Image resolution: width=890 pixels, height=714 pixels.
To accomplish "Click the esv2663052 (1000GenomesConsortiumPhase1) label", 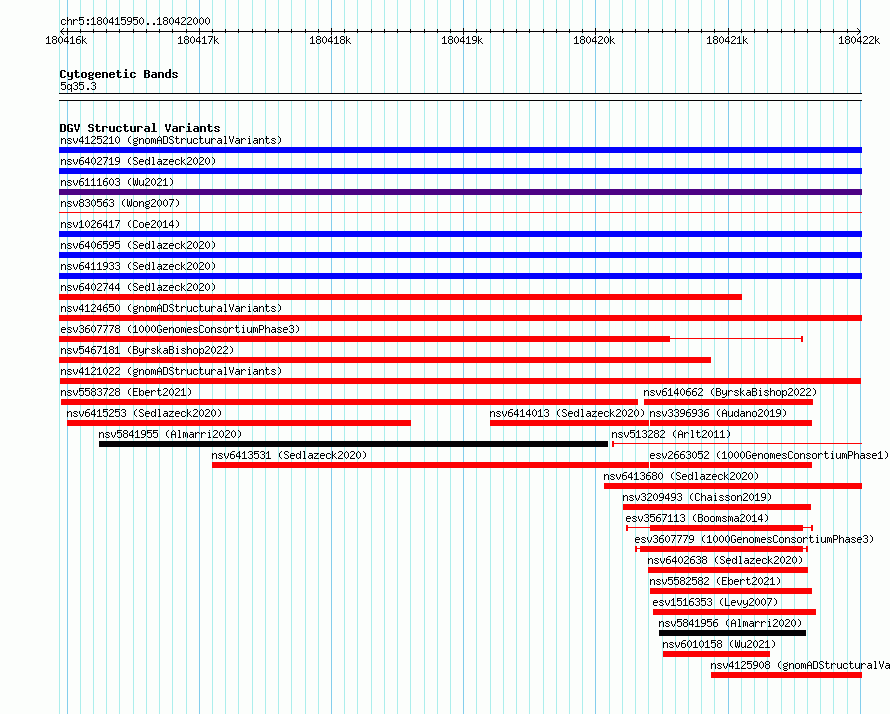I will pyautogui.click(x=769, y=455).
